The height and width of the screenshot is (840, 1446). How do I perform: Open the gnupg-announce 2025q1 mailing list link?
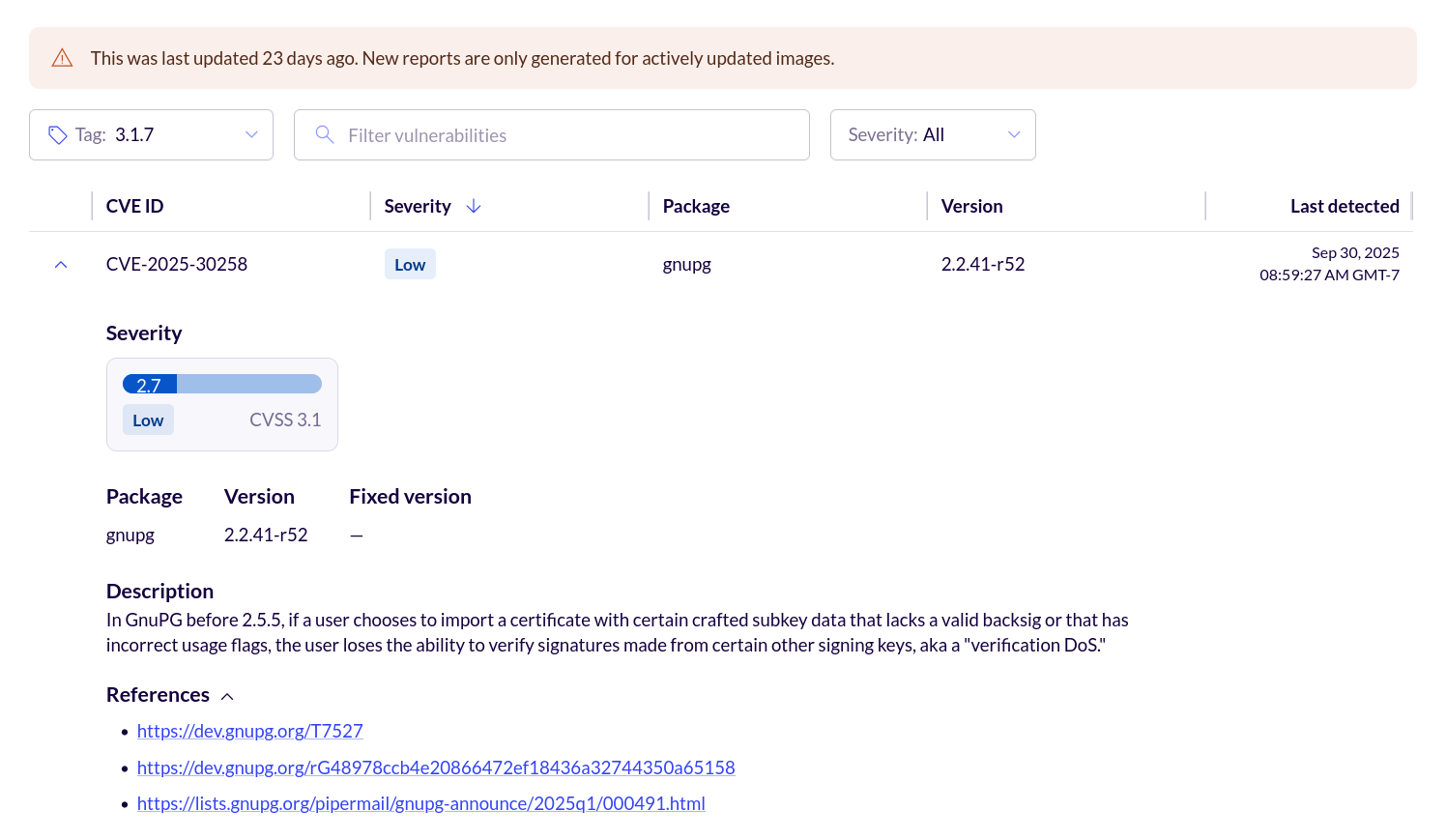click(x=420, y=803)
